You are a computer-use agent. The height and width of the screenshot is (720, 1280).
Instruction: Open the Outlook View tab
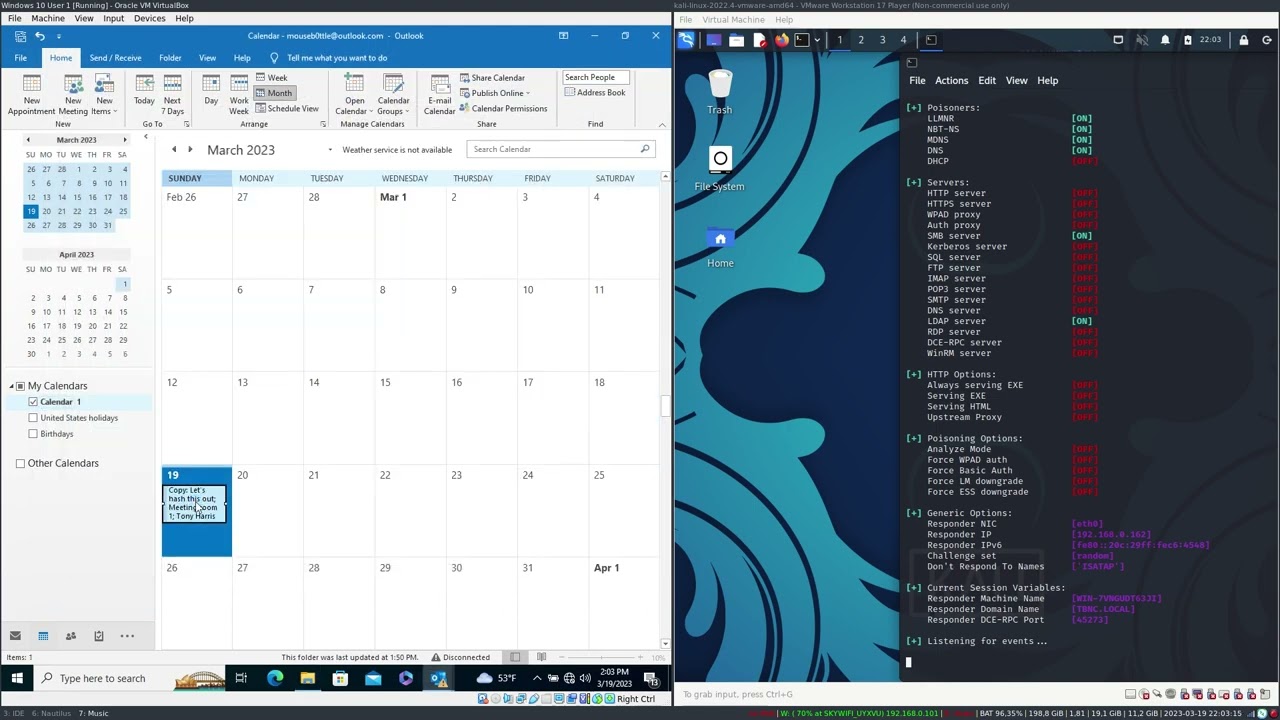207,58
